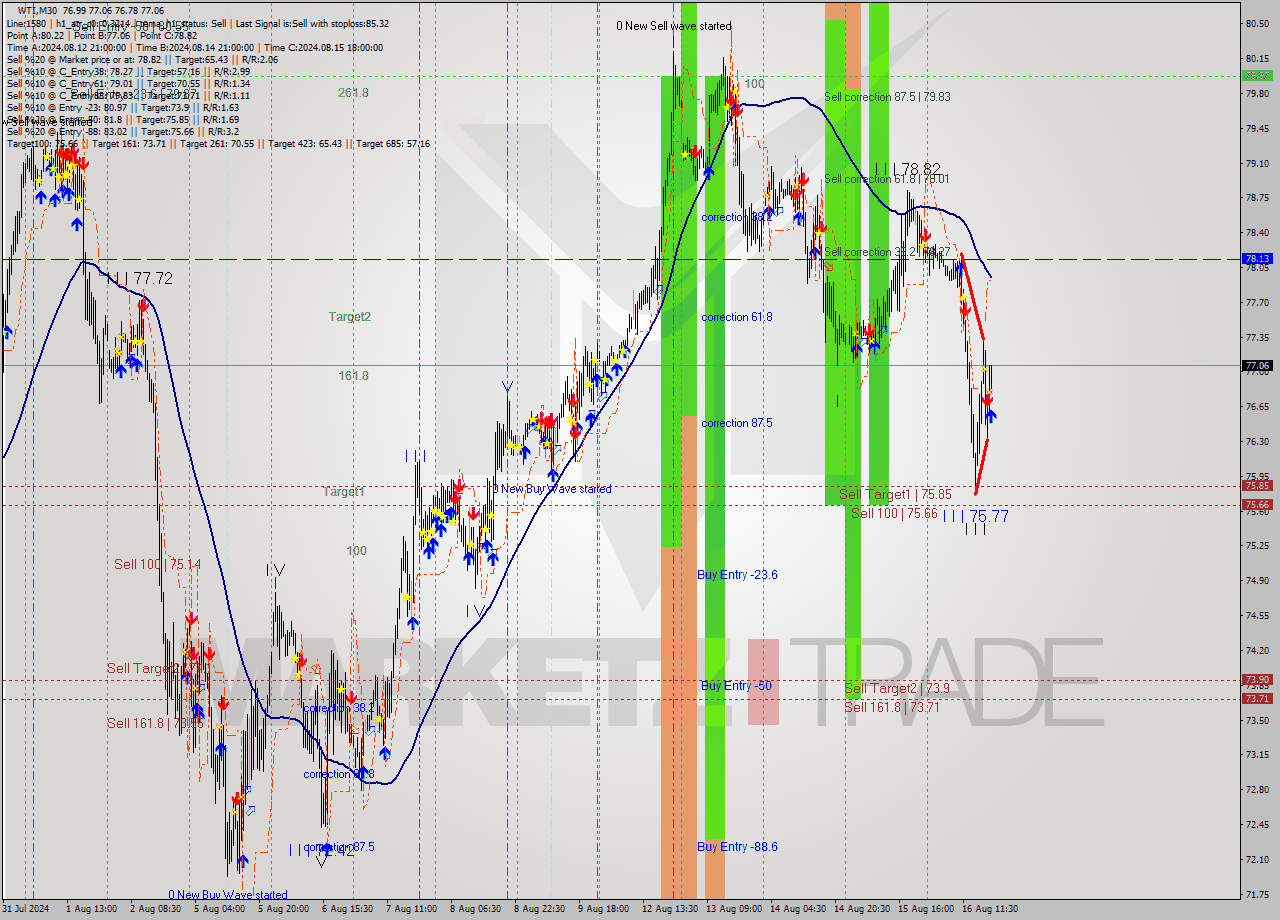Select 'Sell correction 87.5 | 79.83' label
The height and width of the screenshot is (920, 1280).
tap(887, 97)
